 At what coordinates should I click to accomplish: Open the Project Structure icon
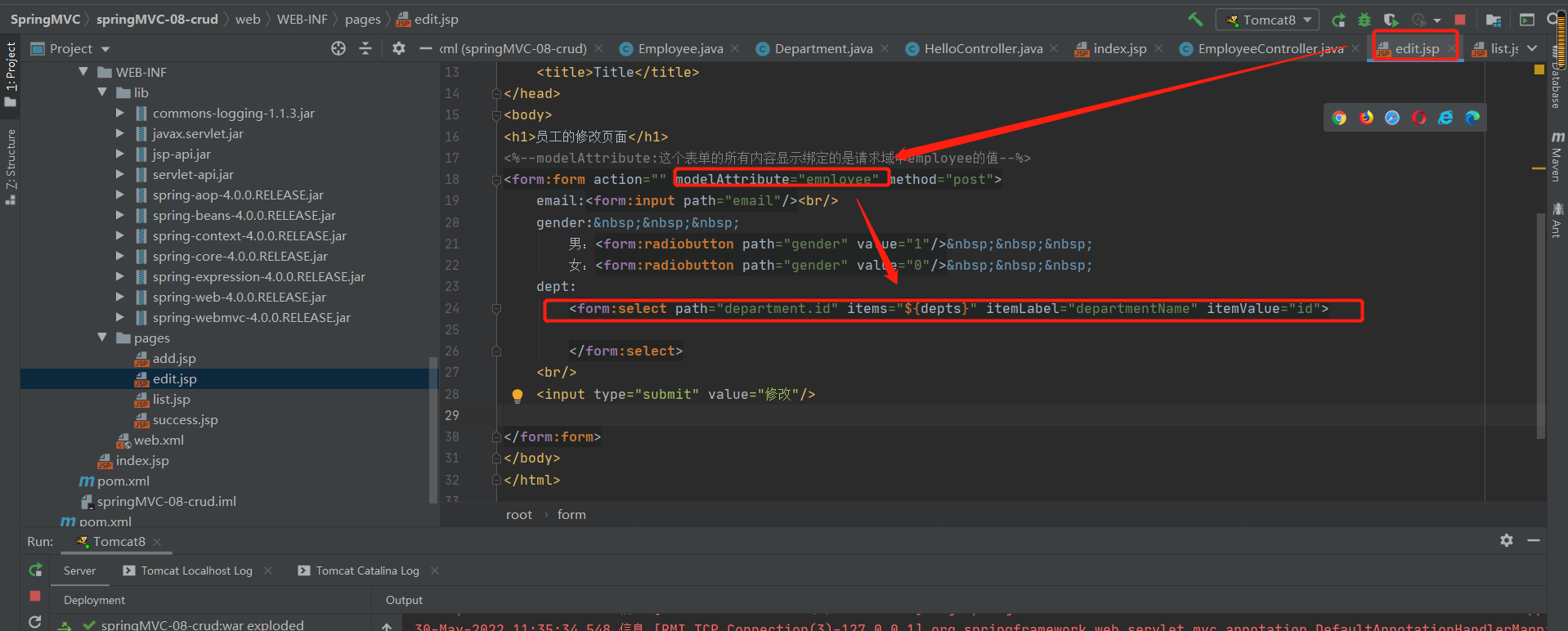1494,20
